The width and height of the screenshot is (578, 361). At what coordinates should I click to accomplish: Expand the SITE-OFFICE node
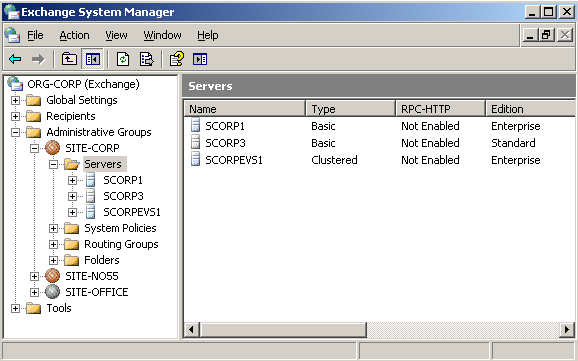tap(34, 292)
